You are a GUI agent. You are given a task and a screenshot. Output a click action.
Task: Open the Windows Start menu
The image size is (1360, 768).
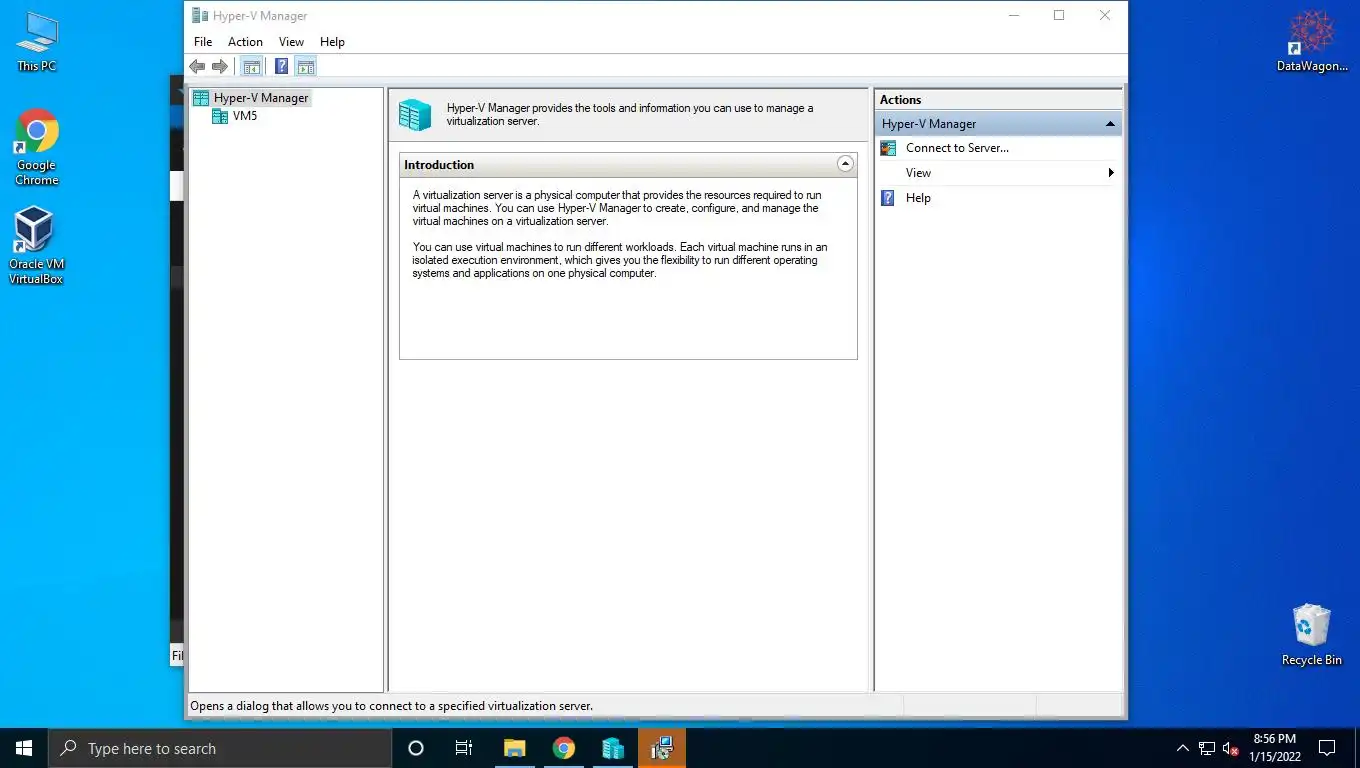(x=24, y=748)
